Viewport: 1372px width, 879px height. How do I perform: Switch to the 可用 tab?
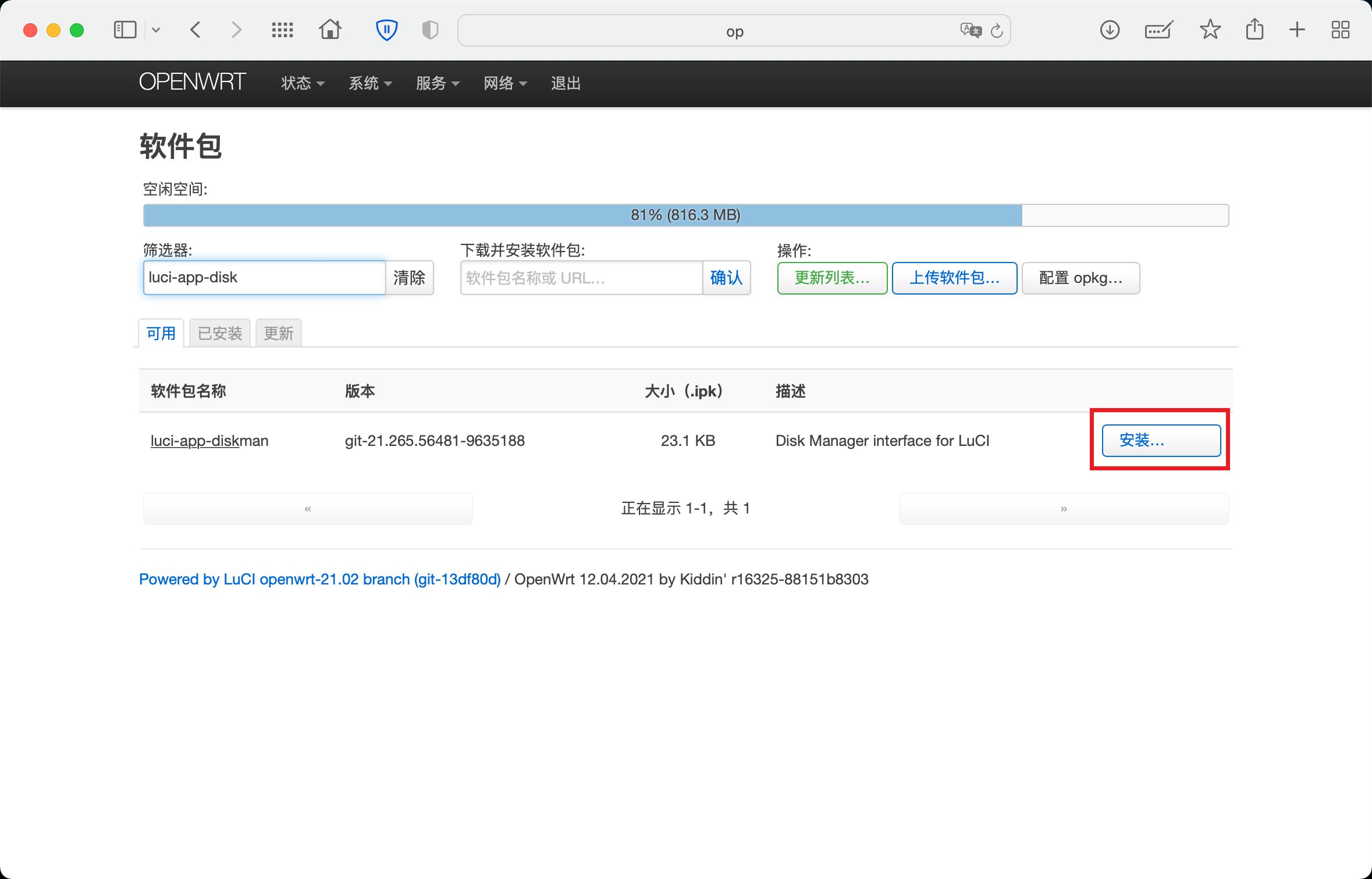click(161, 333)
